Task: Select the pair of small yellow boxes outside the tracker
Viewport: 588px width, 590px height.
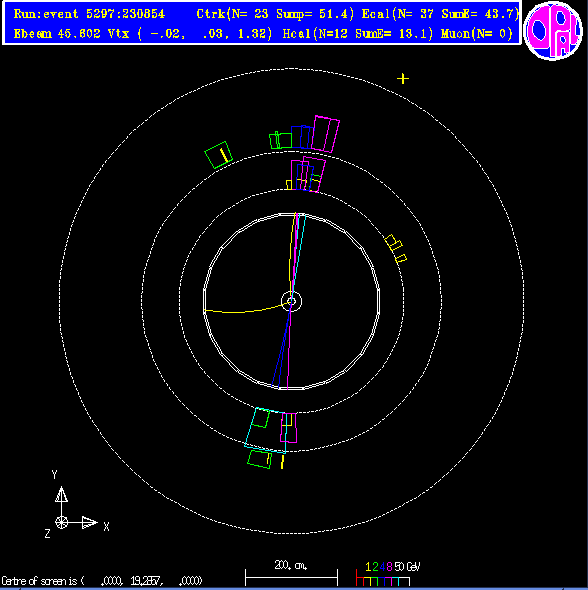Action: [395, 248]
